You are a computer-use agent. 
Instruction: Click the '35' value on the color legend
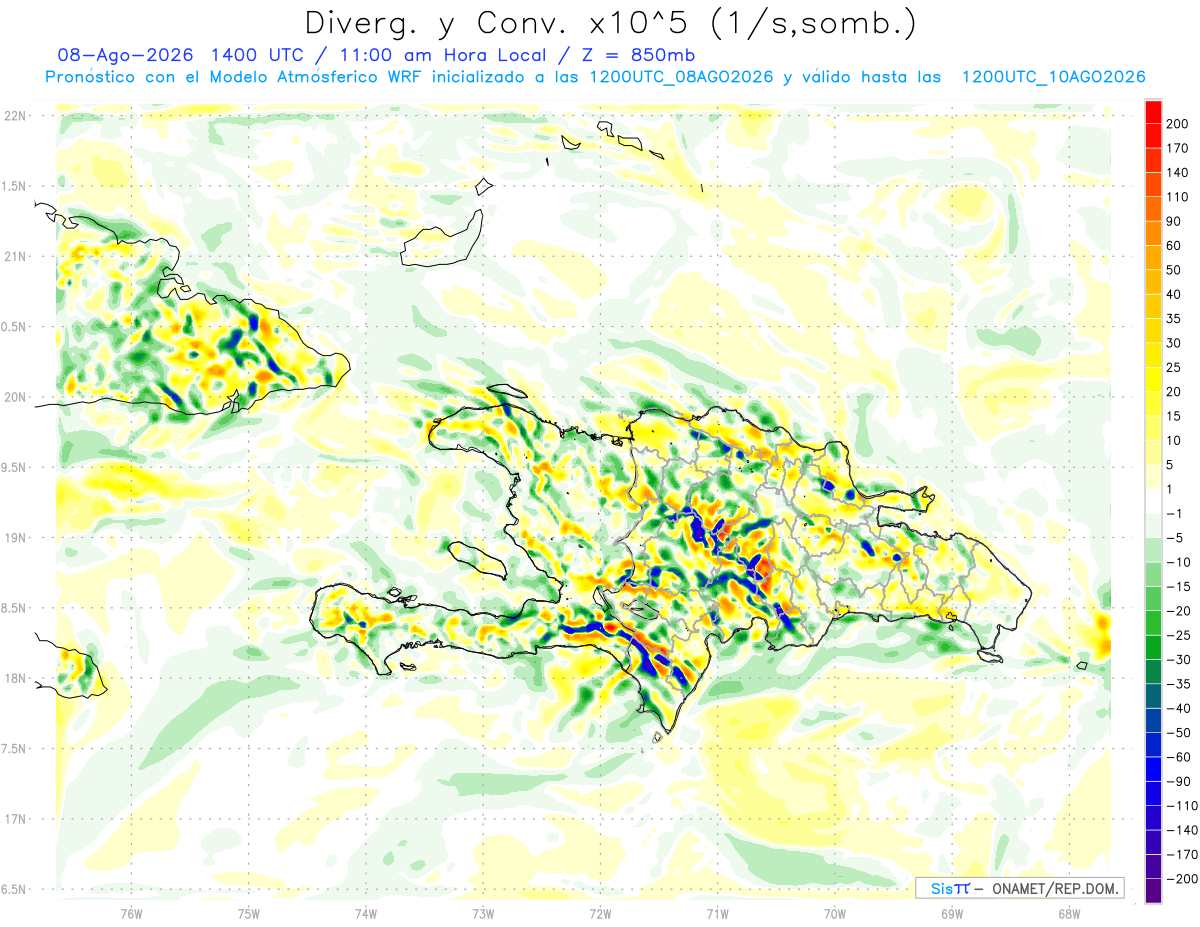pyautogui.click(x=1174, y=319)
